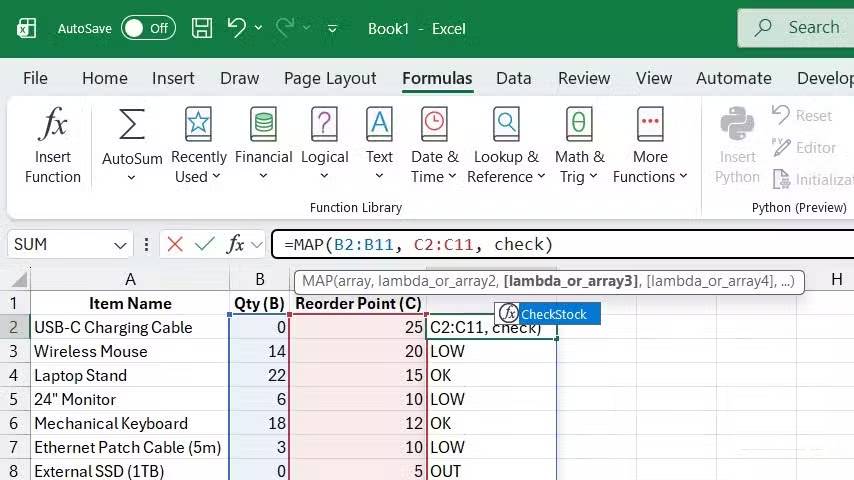Expand the AutoSum dropdown arrow
This screenshot has width=854, height=480.
pos(131,178)
